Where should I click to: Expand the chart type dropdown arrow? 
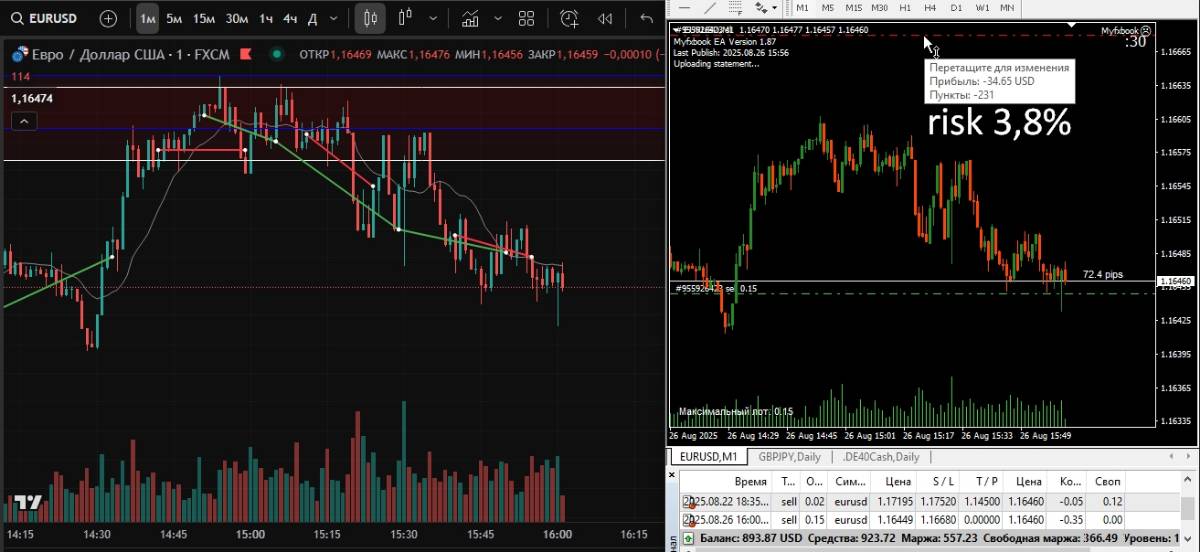click(x=431, y=18)
